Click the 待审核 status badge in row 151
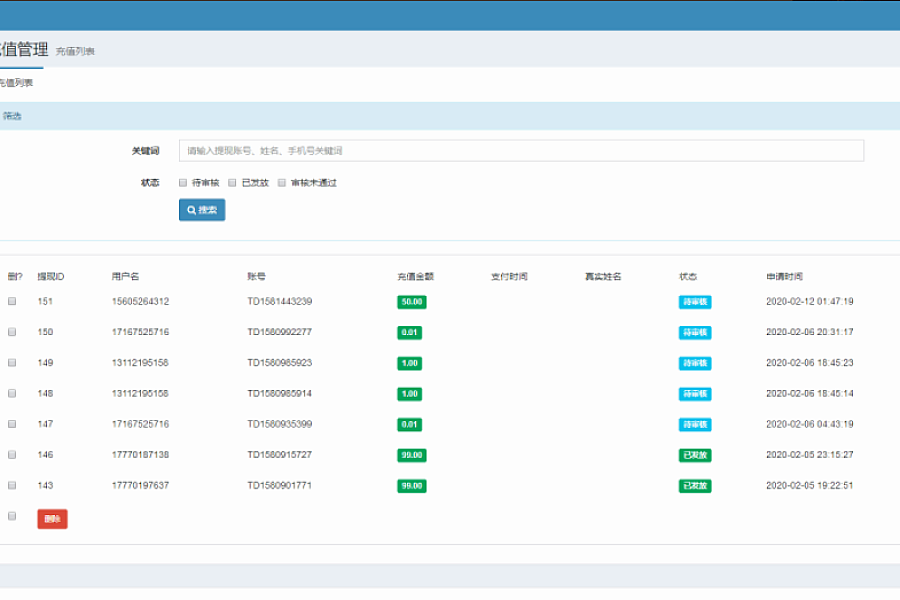Screen dimensions: 900x600 point(695,302)
